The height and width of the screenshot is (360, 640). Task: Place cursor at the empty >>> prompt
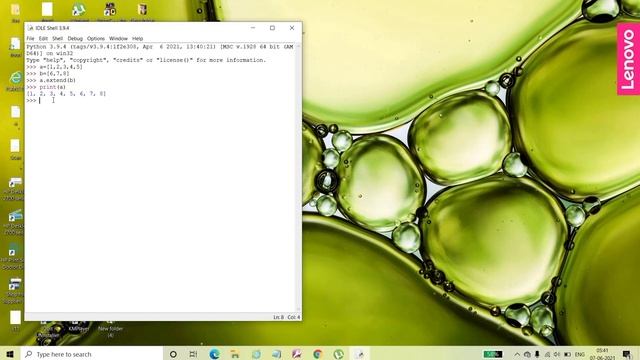point(40,100)
